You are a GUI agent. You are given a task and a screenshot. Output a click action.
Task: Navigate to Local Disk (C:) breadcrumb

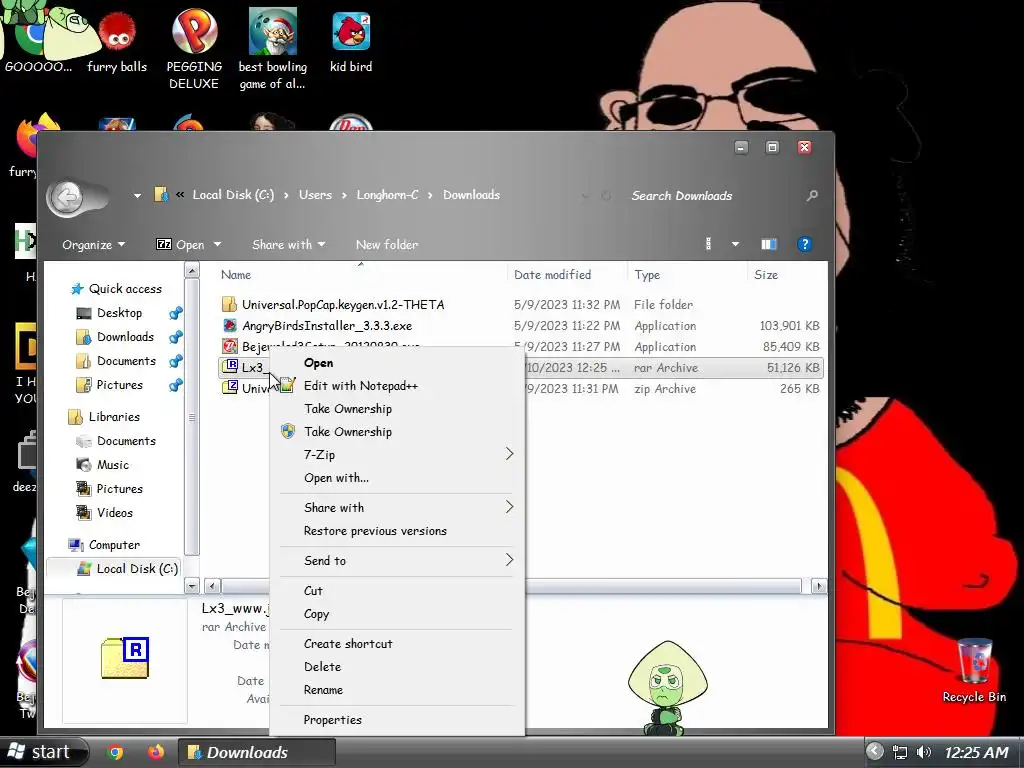[x=233, y=195]
